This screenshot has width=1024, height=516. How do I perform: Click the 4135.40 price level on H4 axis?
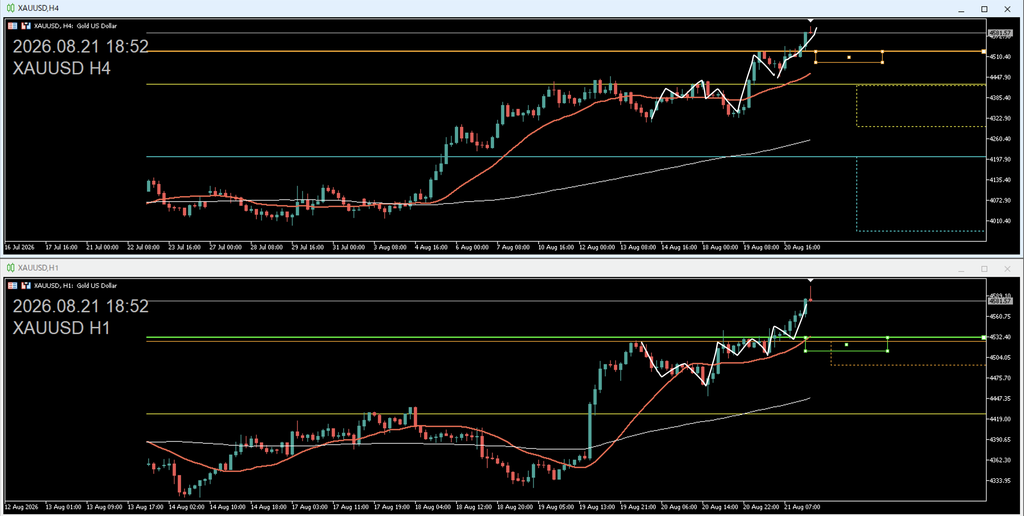coord(1000,180)
